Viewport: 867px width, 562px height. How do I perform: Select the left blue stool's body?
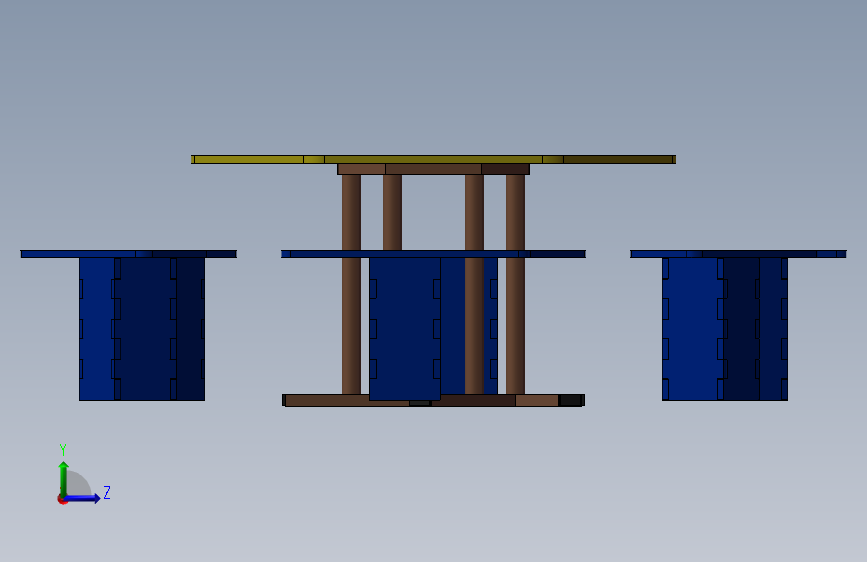click(142, 329)
